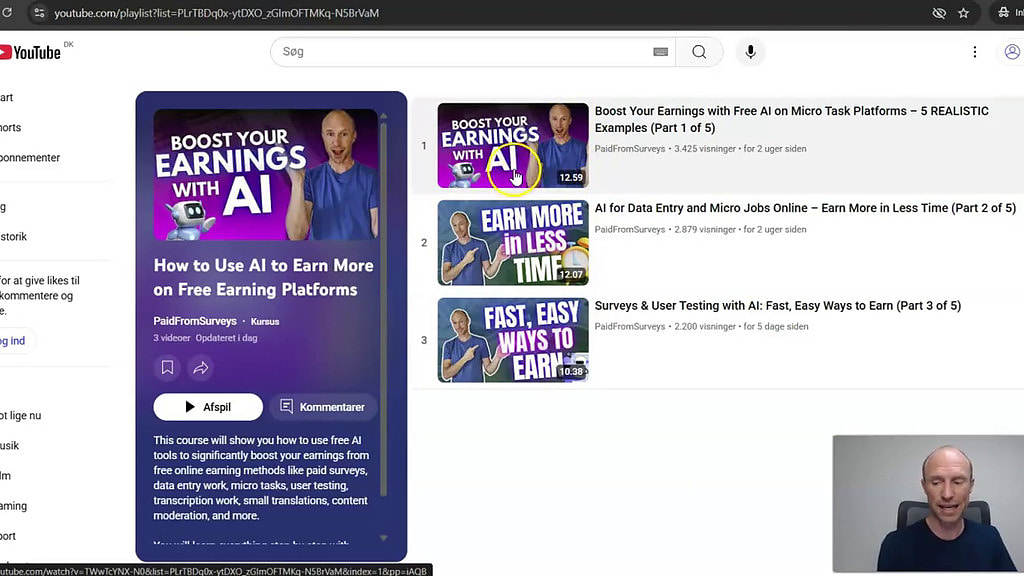Click the incognito icon in browser toolbar
1024x576 pixels.
pyautogui.click(x=1004, y=12)
